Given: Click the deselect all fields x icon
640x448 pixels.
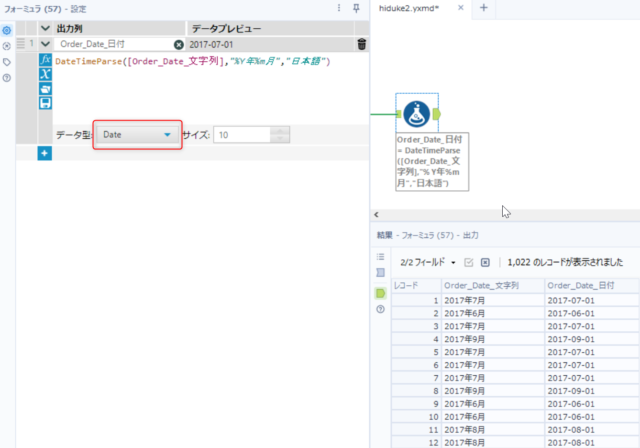Looking at the screenshot, I should tap(485, 262).
